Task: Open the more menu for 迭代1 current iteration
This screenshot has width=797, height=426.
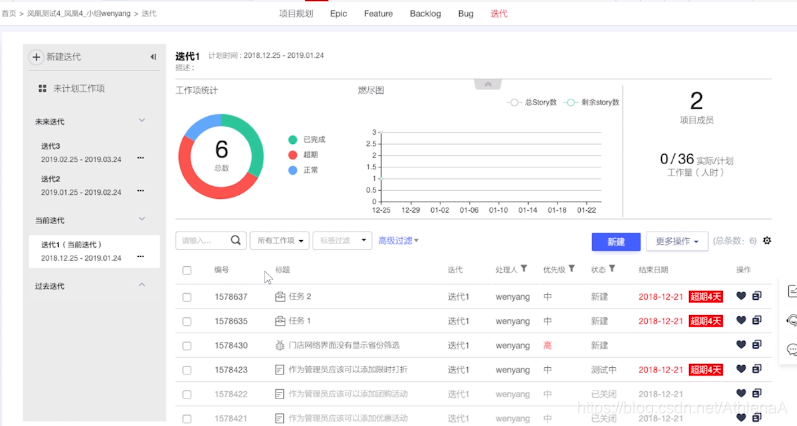Action: [x=140, y=257]
